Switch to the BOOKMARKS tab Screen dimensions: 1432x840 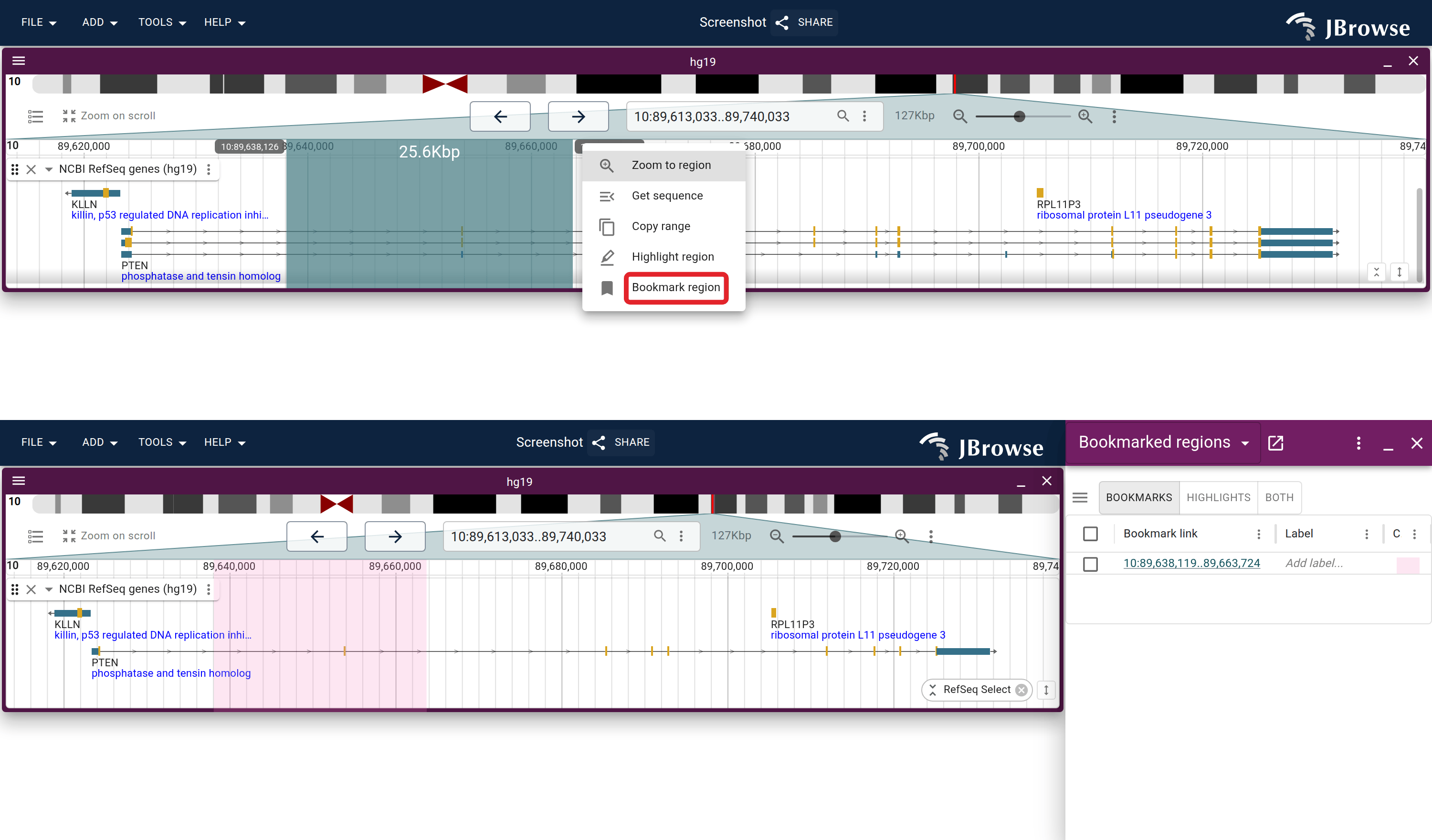click(1139, 498)
